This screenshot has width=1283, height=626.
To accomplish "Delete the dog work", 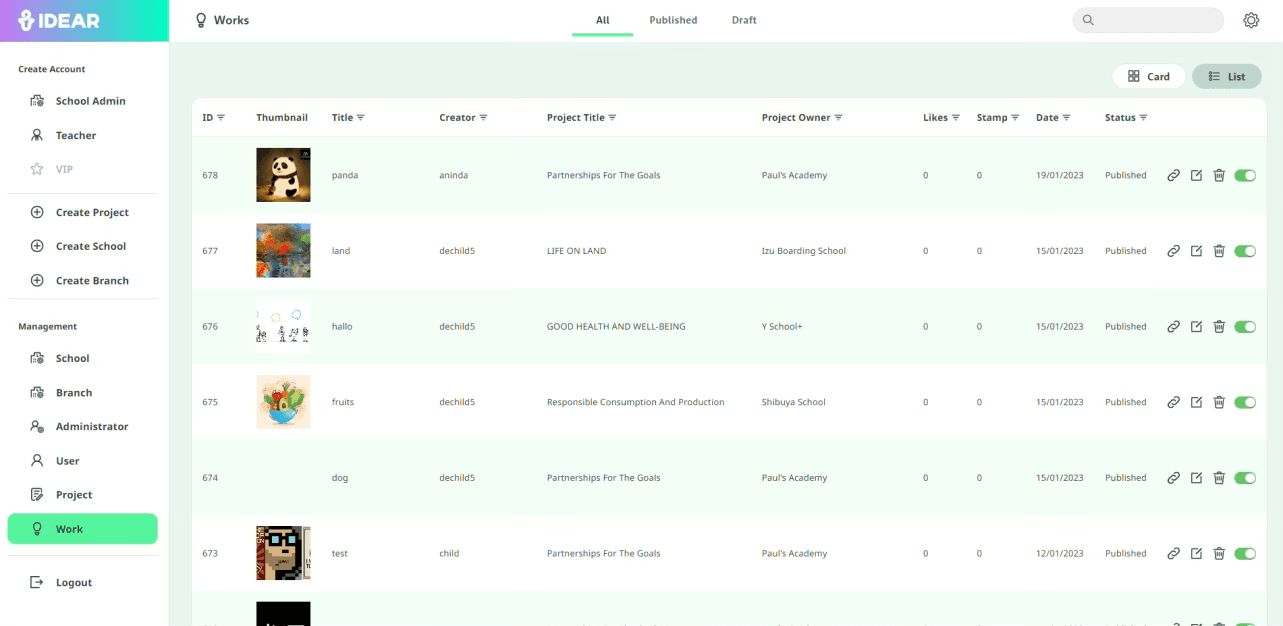I will [x=1219, y=478].
